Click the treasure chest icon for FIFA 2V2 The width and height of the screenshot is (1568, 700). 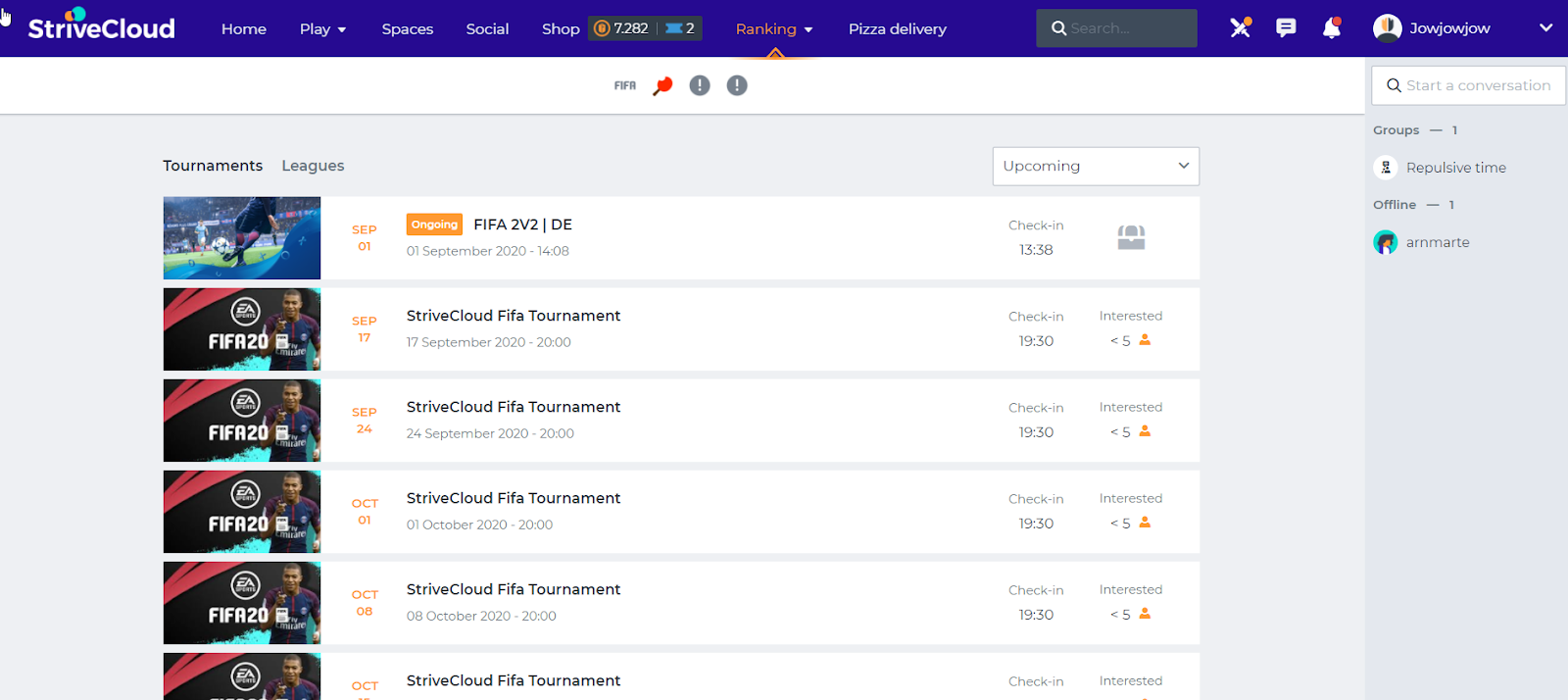point(1131,237)
